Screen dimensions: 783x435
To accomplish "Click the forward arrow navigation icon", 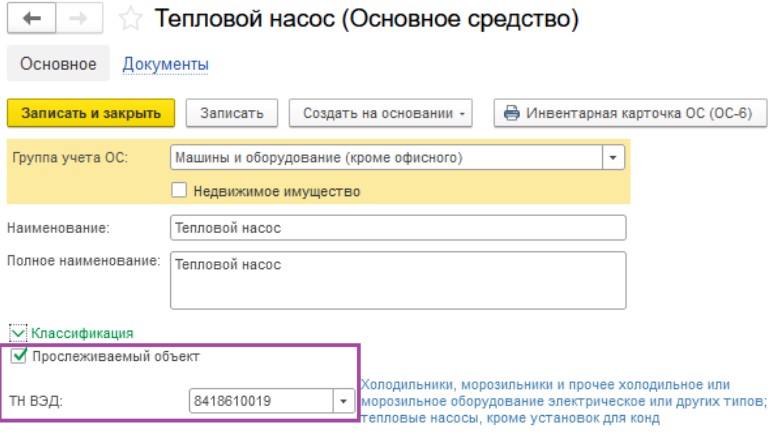I will click(x=78, y=19).
